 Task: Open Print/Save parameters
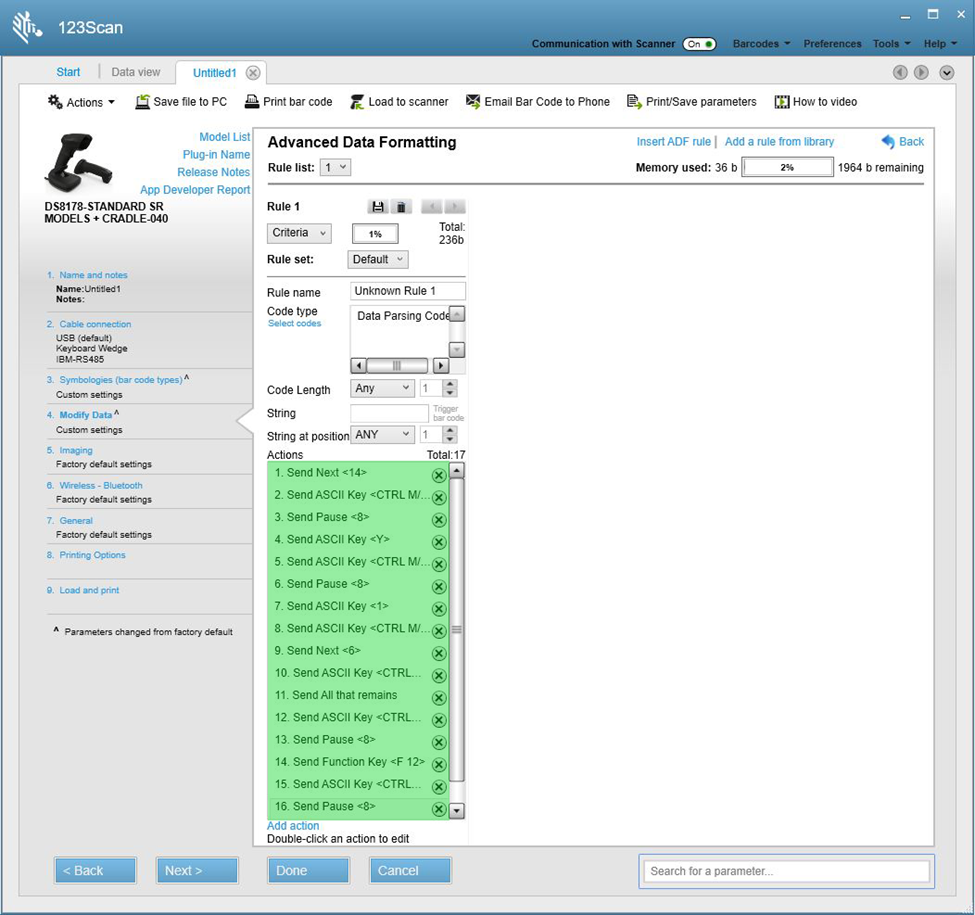pos(692,101)
